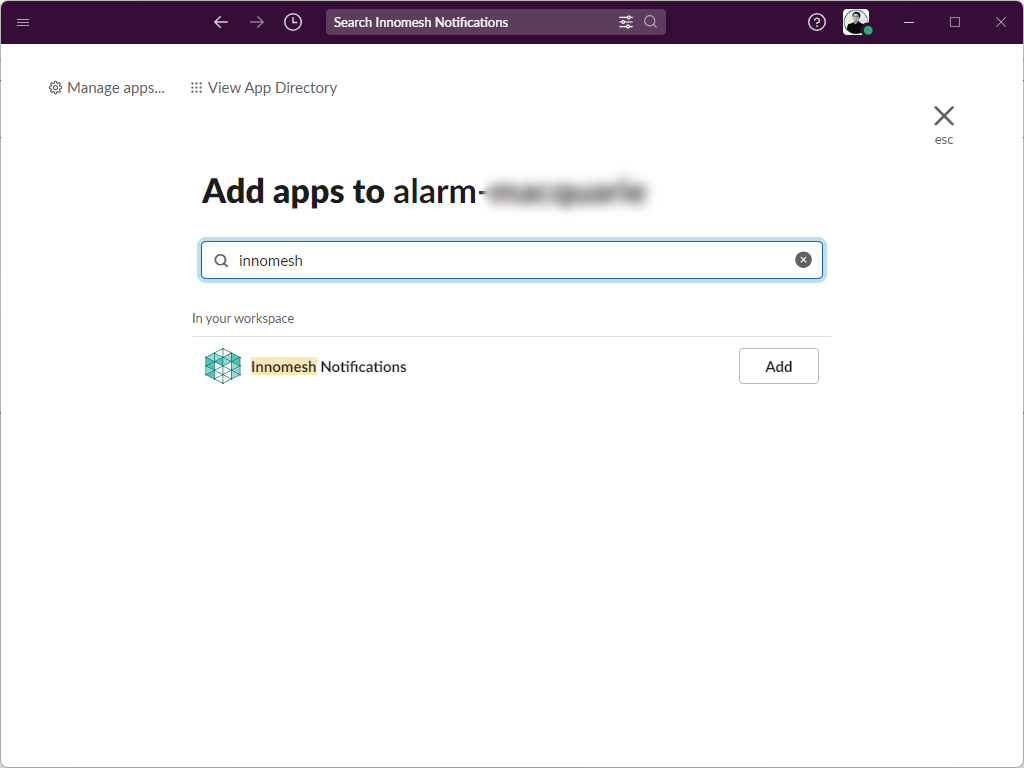Screen dimensions: 1024x768
Task: Add Innomesh Notifications to the channel
Action: pyautogui.click(x=778, y=366)
